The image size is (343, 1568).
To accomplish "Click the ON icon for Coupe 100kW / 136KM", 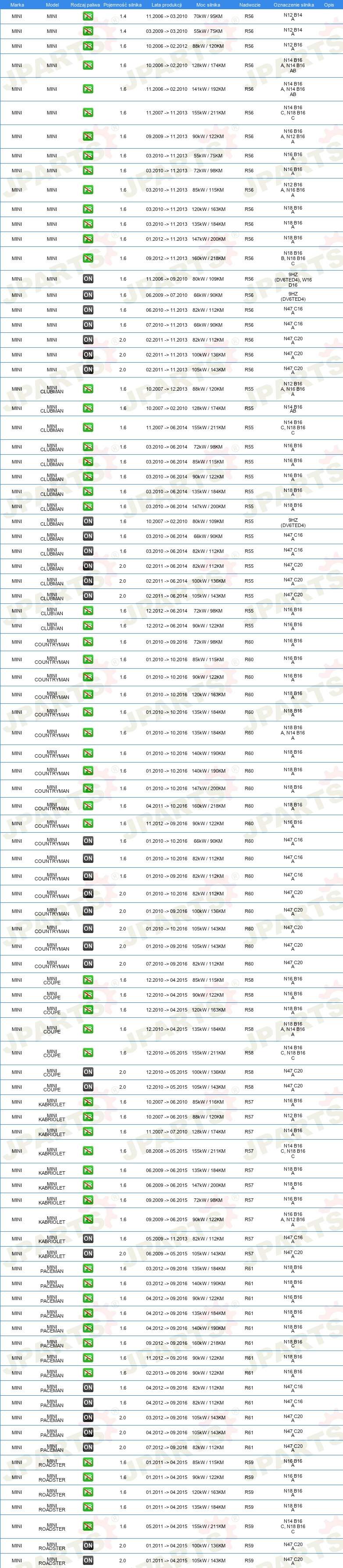I will tap(88, 1072).
